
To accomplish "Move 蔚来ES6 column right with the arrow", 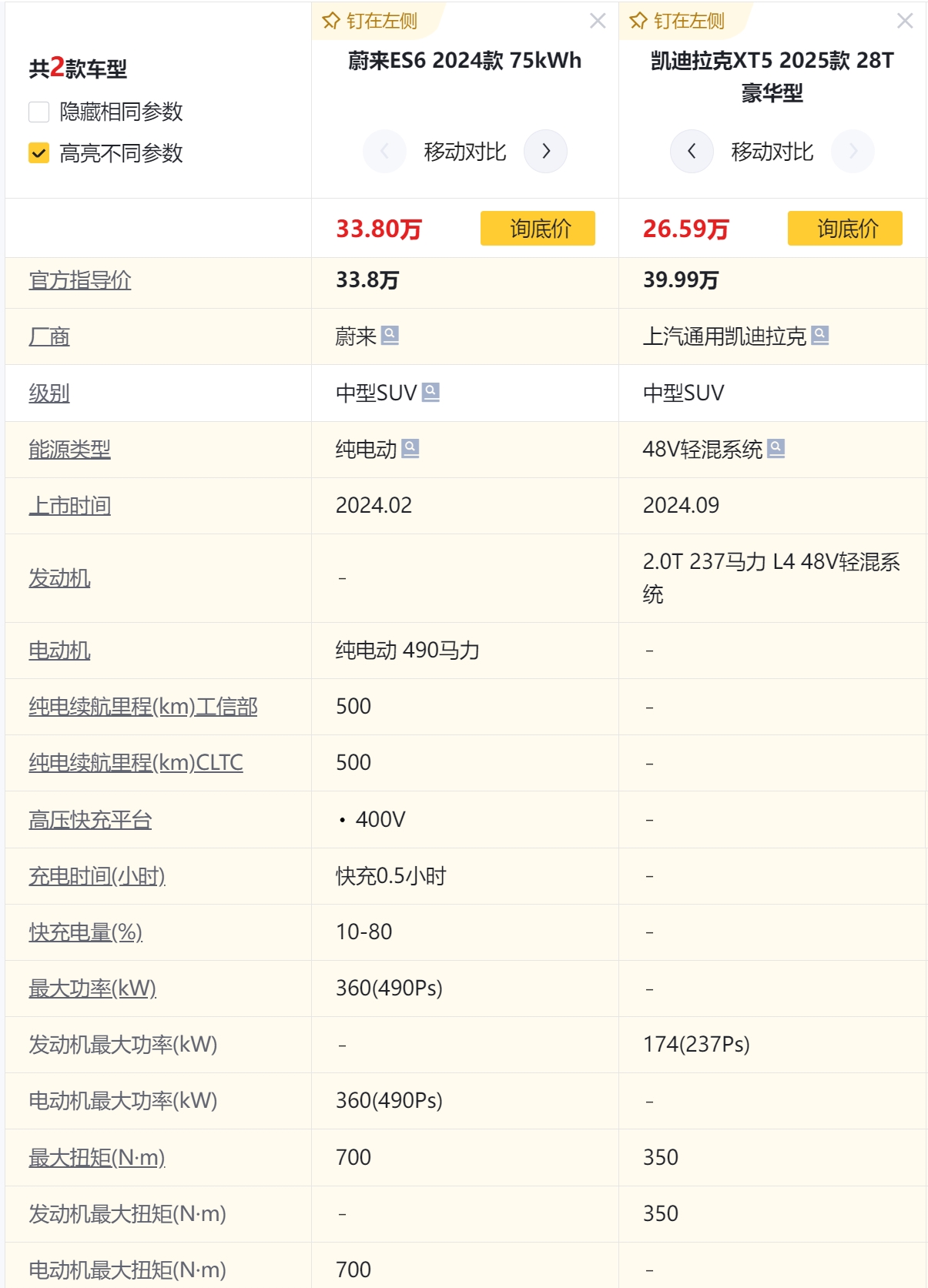I will [x=545, y=151].
